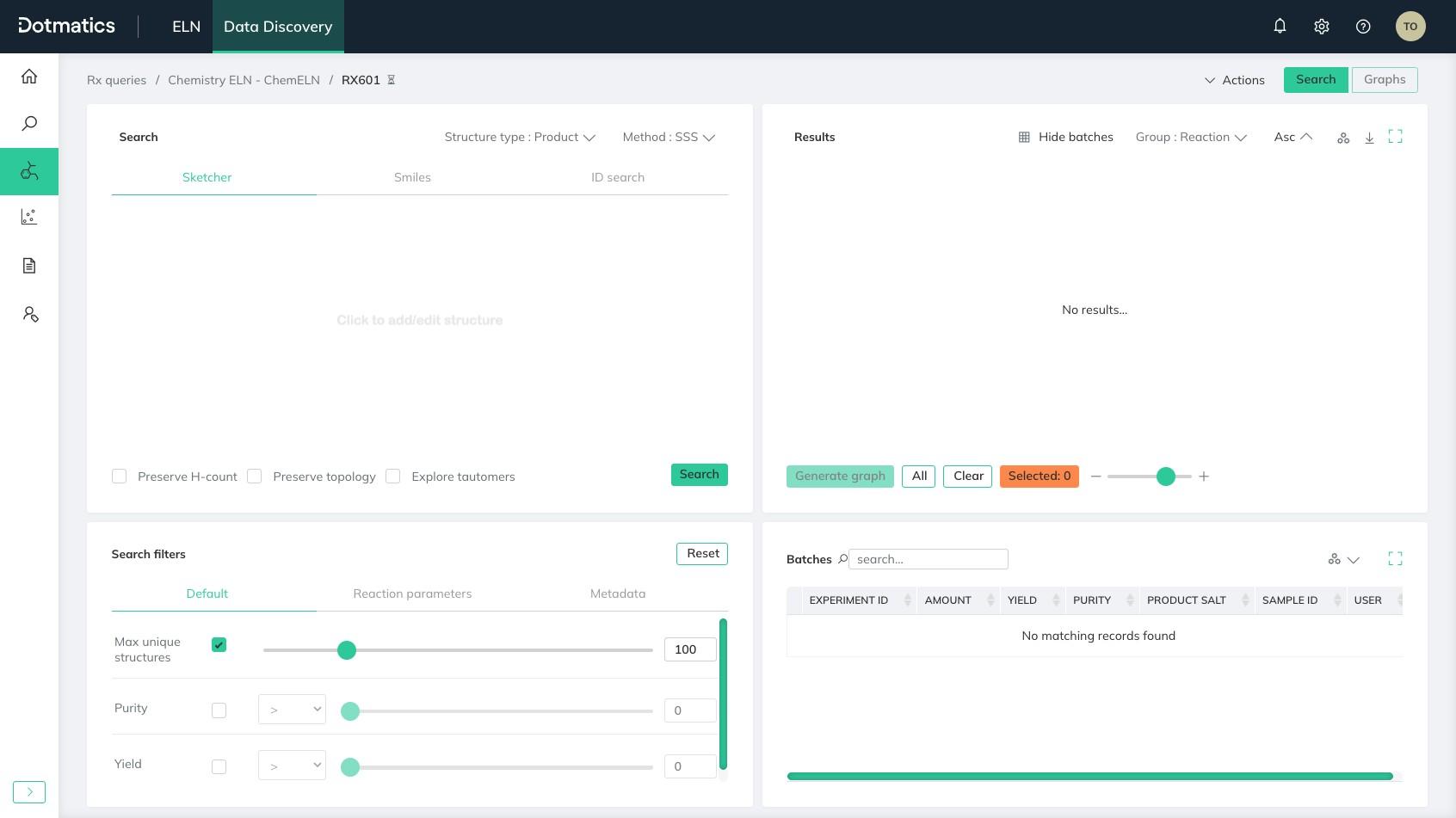Open the Metadata filter tab

618,594
